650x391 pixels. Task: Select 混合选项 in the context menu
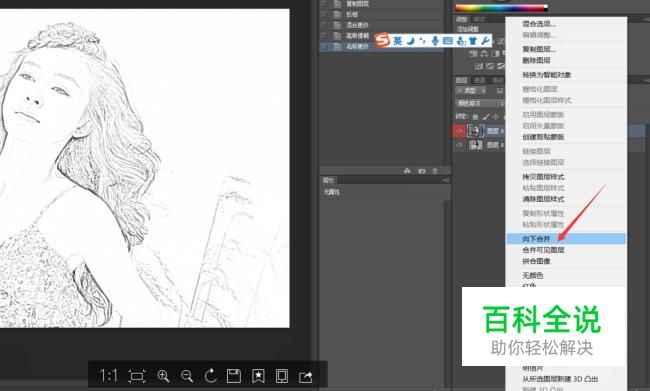click(538, 24)
